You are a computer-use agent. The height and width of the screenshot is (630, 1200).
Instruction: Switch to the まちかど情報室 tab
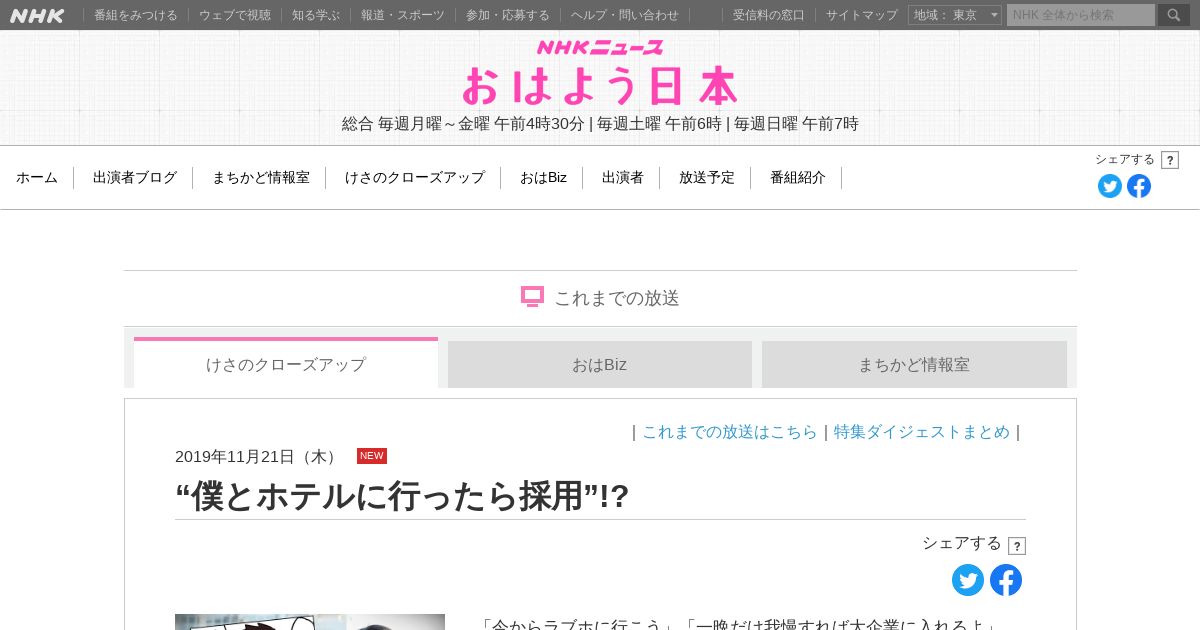914,364
